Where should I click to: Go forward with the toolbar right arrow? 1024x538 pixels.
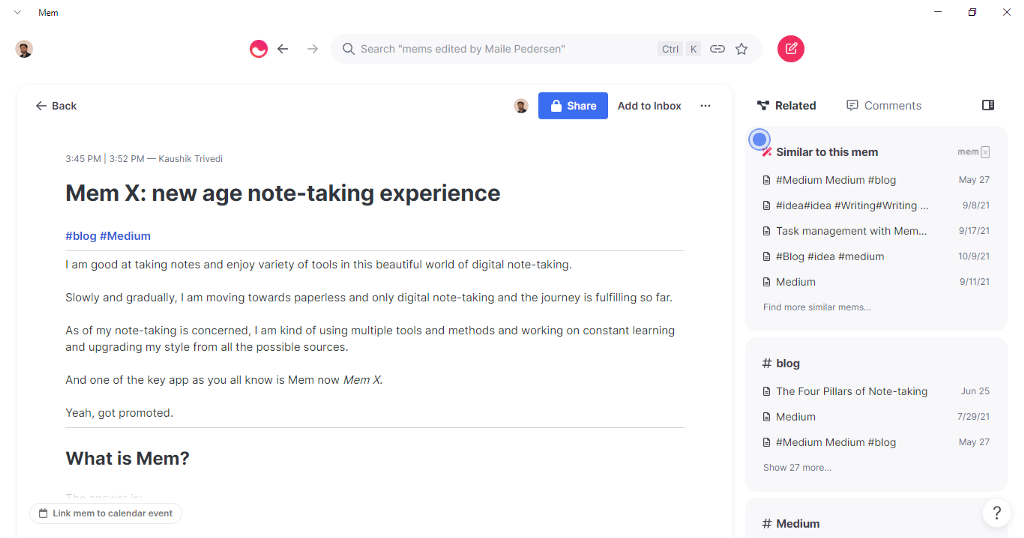(x=313, y=49)
